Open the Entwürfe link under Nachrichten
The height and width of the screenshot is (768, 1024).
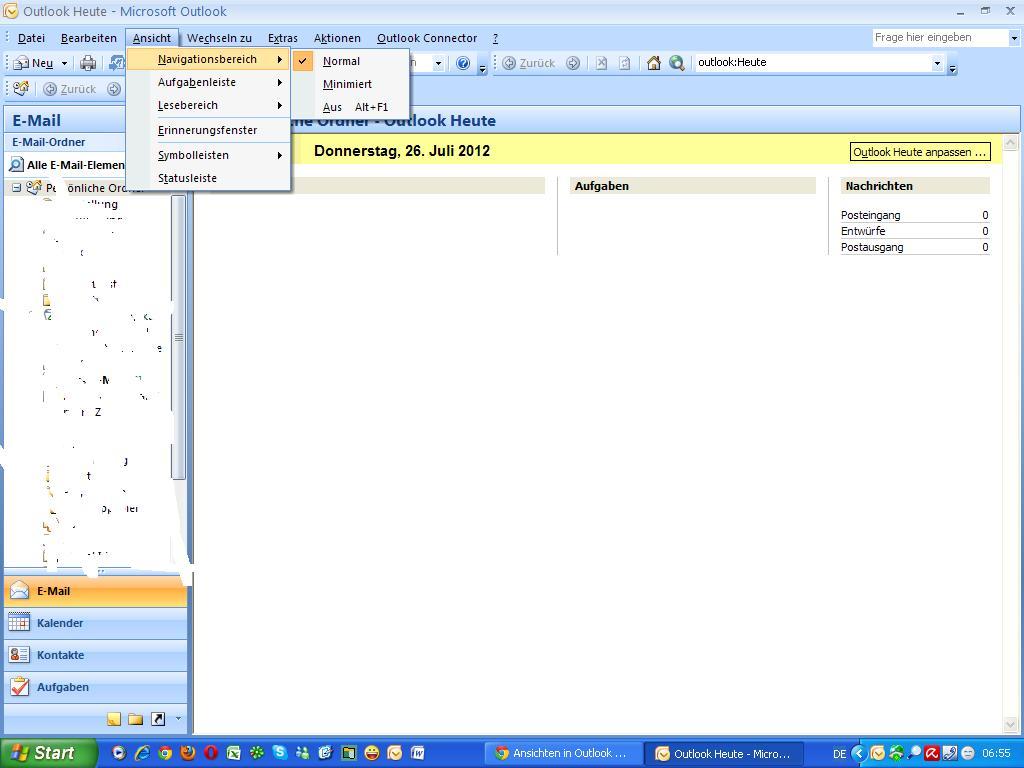point(863,231)
